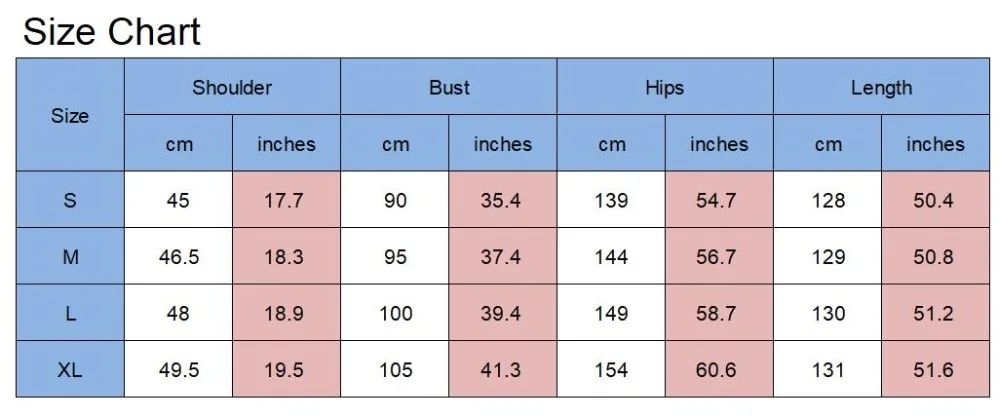Click the 51.6 length inches cell
Image resolution: width=1000 pixels, height=418 pixels.
[936, 369]
